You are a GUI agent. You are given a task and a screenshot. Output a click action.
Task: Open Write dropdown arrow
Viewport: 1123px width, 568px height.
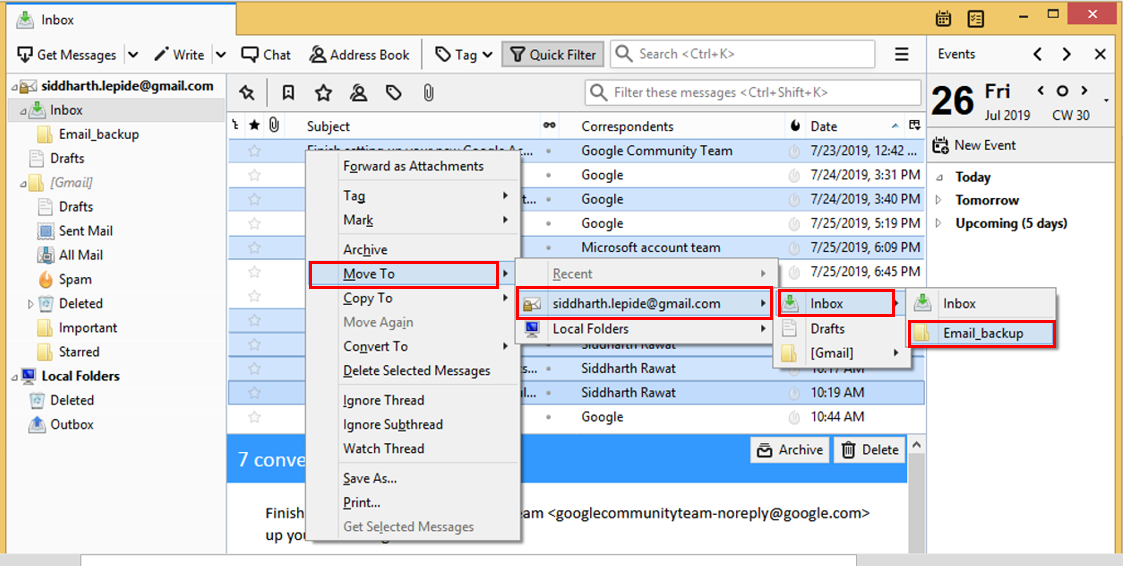221,54
